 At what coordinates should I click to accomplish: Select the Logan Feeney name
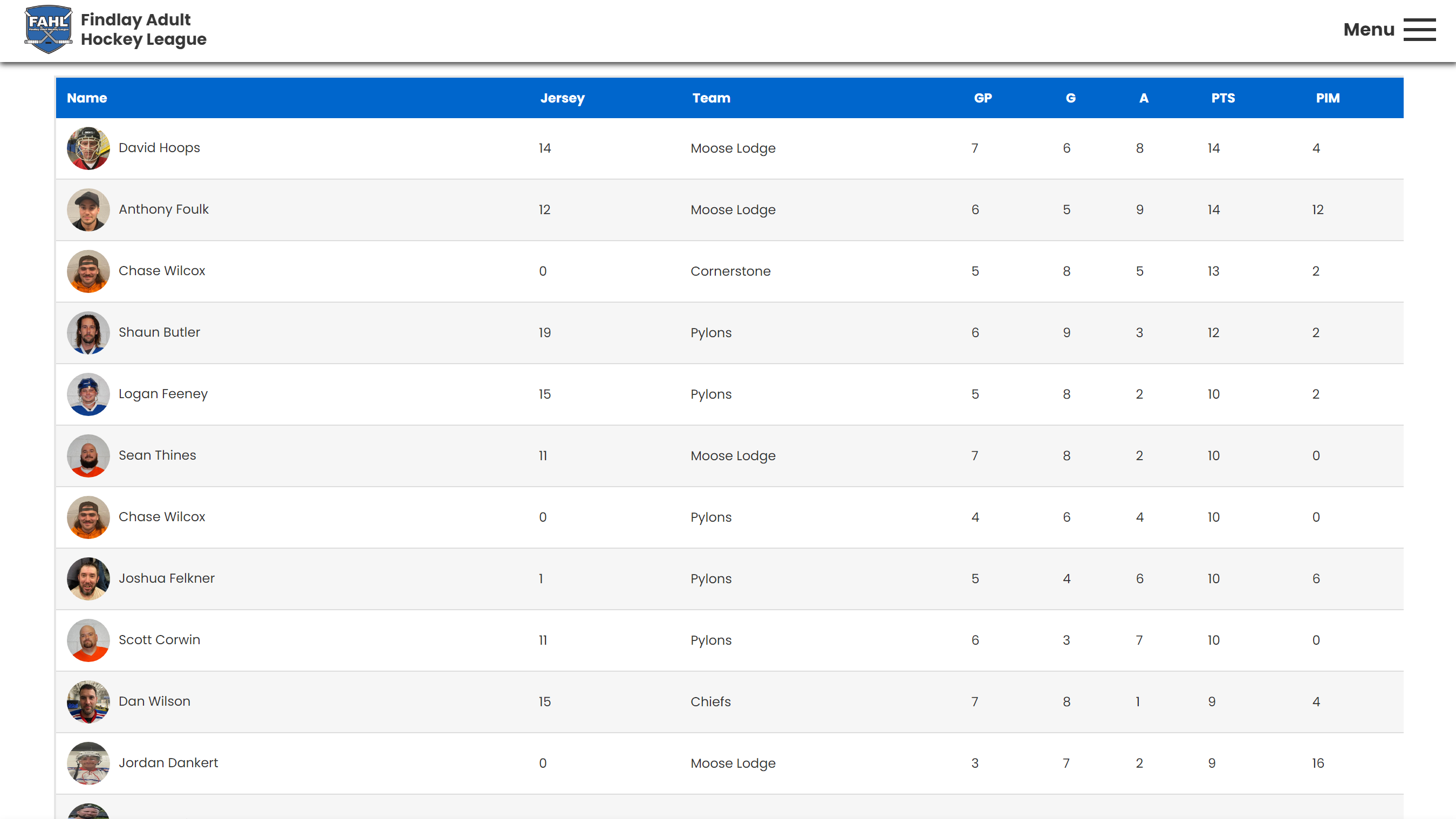(163, 394)
